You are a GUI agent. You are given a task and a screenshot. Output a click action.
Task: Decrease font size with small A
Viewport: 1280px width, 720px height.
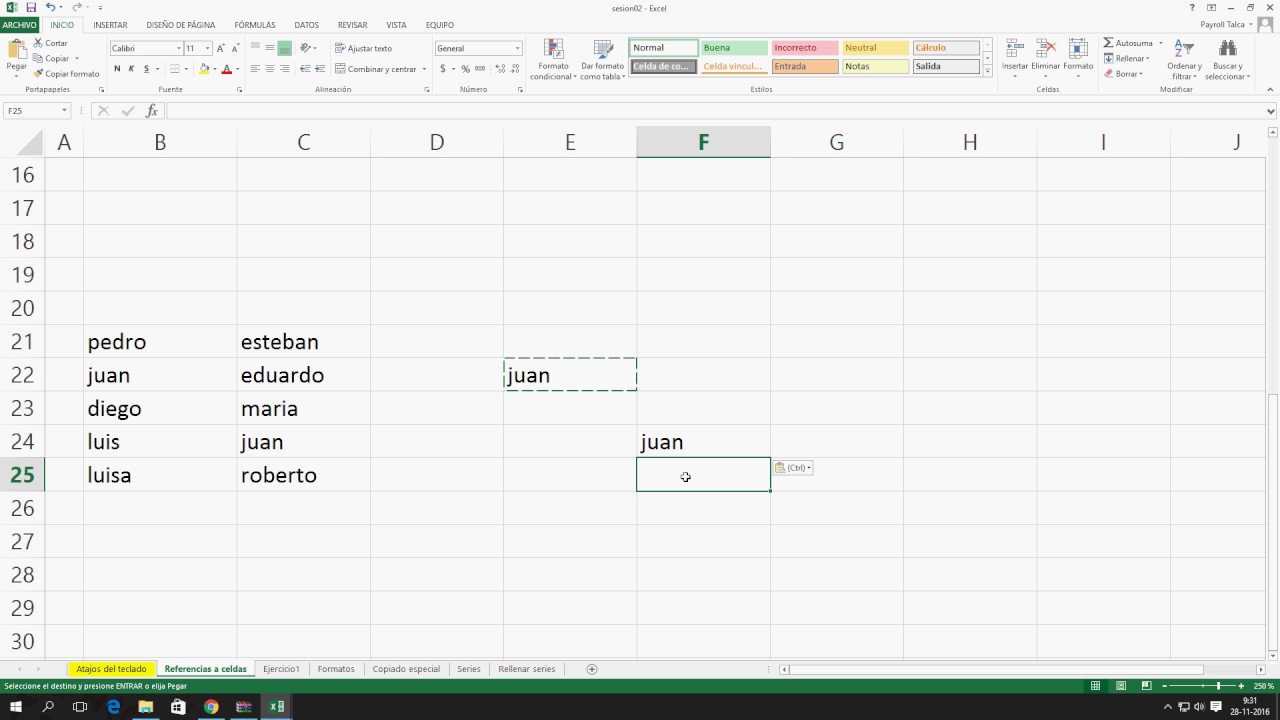[235, 48]
